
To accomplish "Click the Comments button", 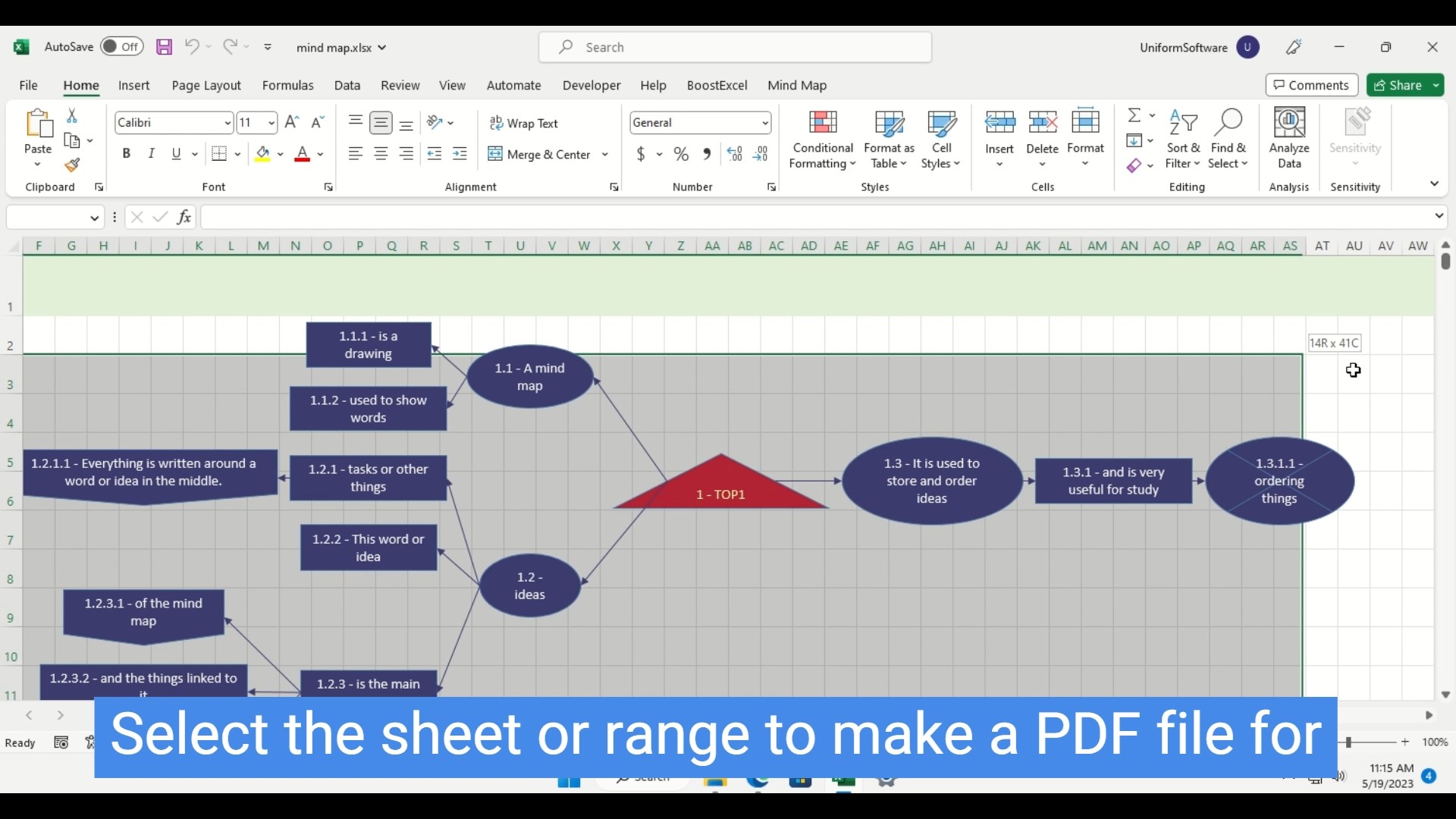I will pyautogui.click(x=1311, y=86).
